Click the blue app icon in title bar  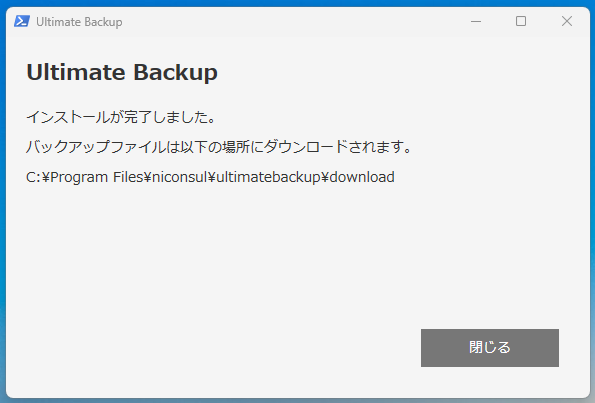pos(22,21)
